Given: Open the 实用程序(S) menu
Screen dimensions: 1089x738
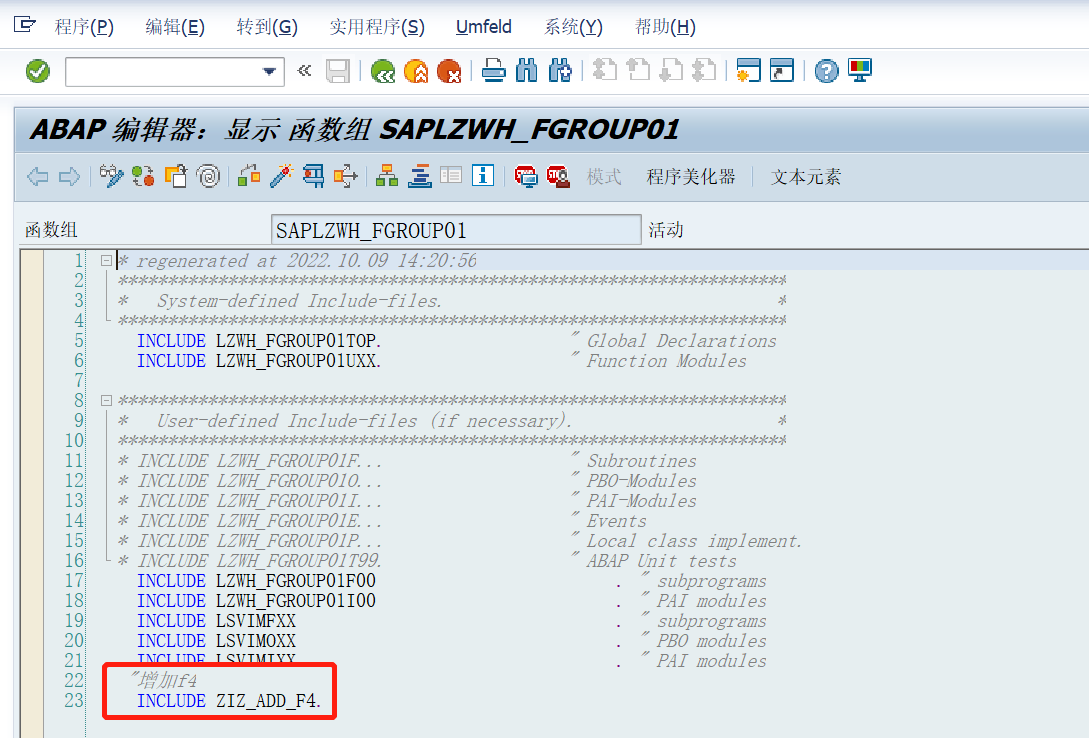Looking at the screenshot, I should [x=376, y=27].
